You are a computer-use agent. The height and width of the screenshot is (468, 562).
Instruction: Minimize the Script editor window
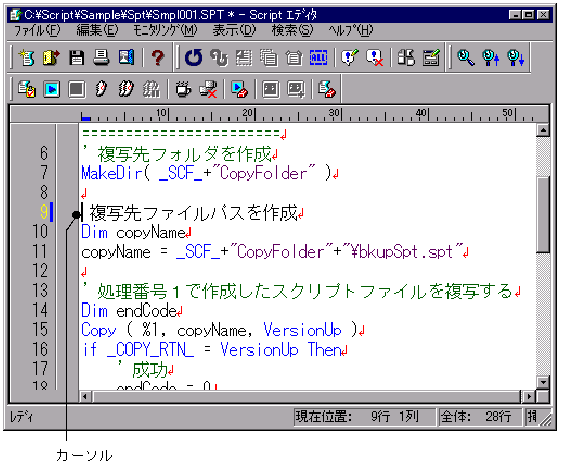click(x=515, y=14)
